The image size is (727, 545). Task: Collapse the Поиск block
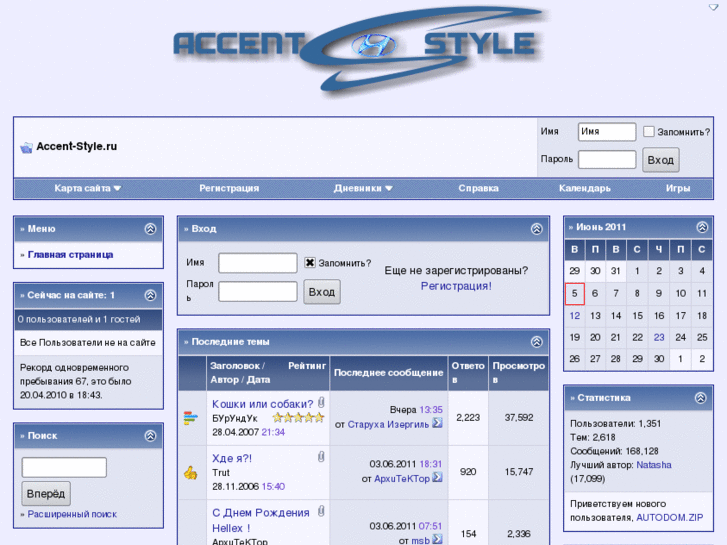(150, 436)
